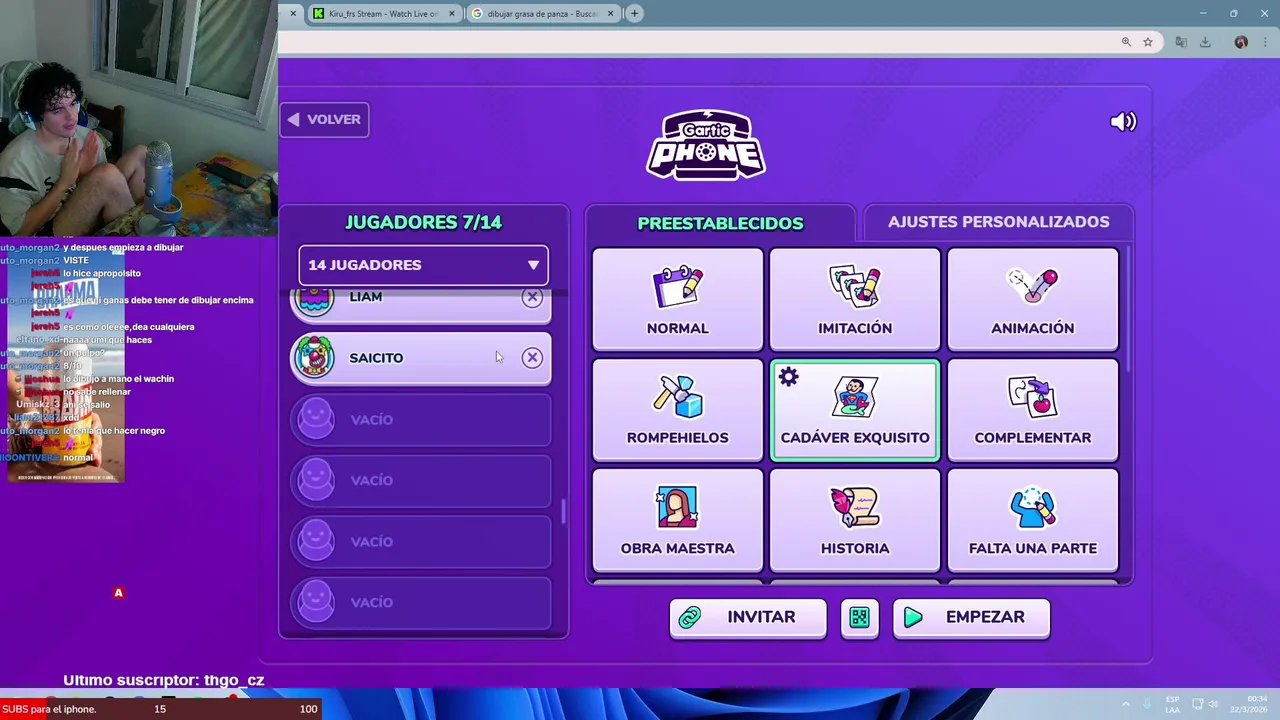Go back with the VOLVER button
Viewport: 1280px width, 720px height.
[x=324, y=119]
